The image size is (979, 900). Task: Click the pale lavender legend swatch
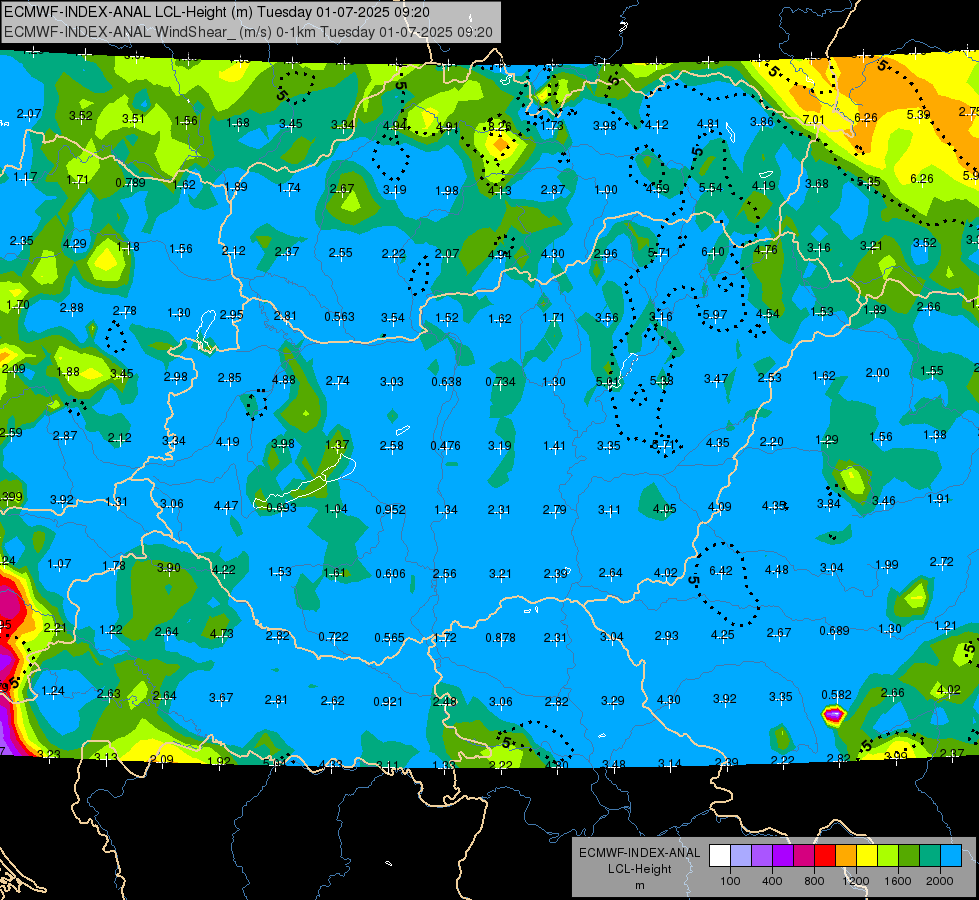[x=741, y=856]
